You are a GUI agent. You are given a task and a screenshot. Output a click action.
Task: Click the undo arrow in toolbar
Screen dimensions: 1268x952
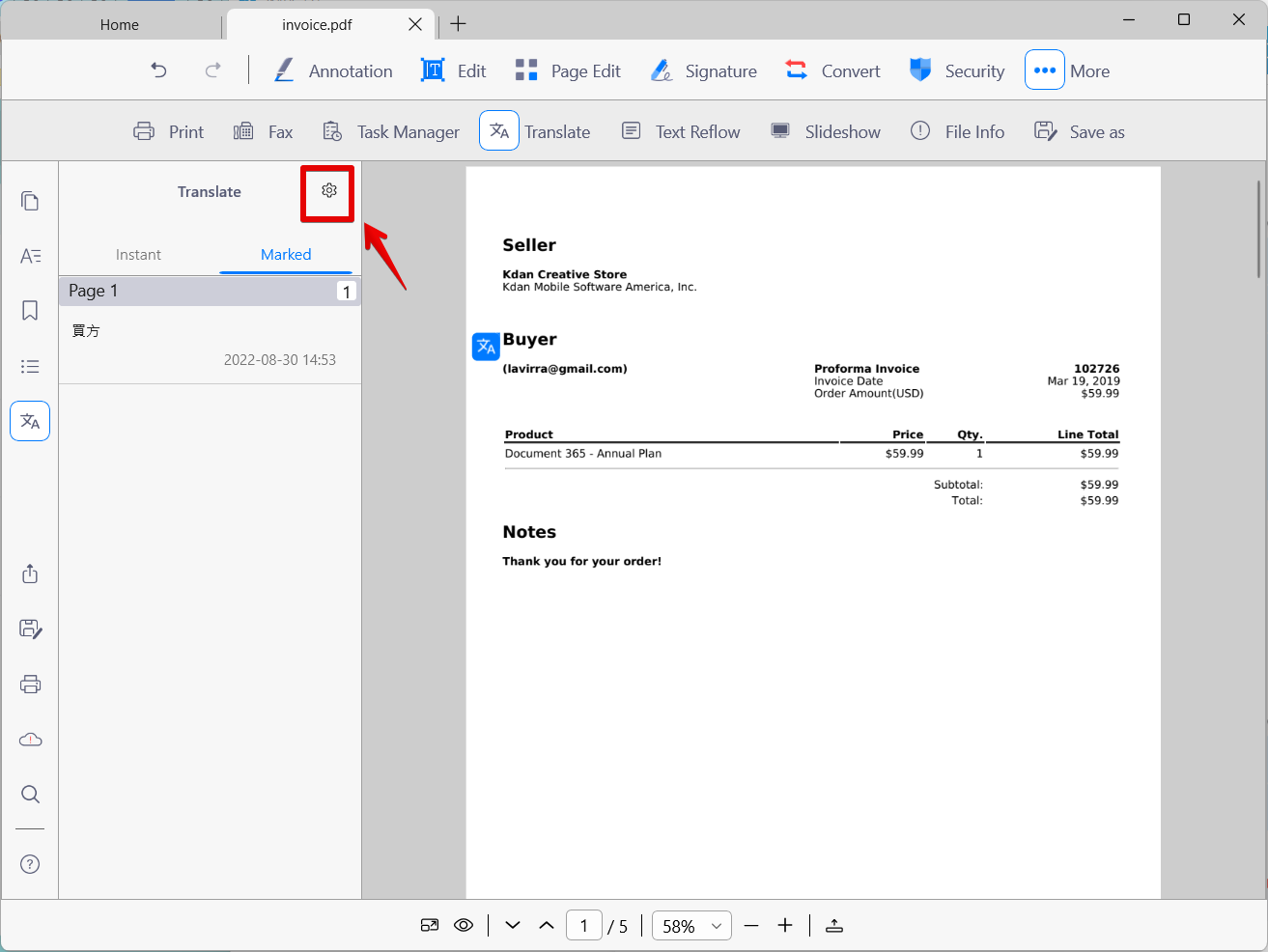pos(159,70)
